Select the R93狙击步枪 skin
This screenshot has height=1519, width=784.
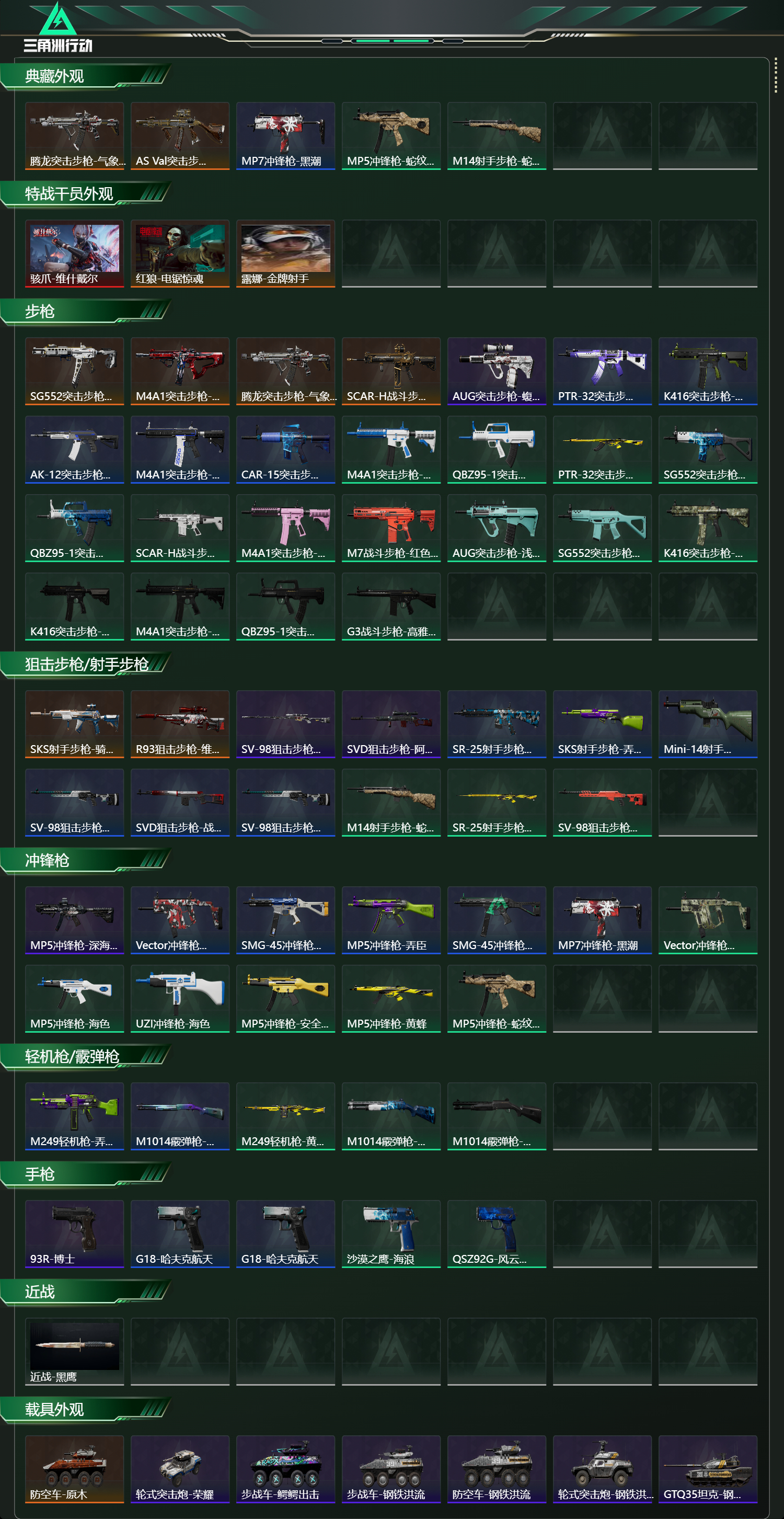[180, 725]
